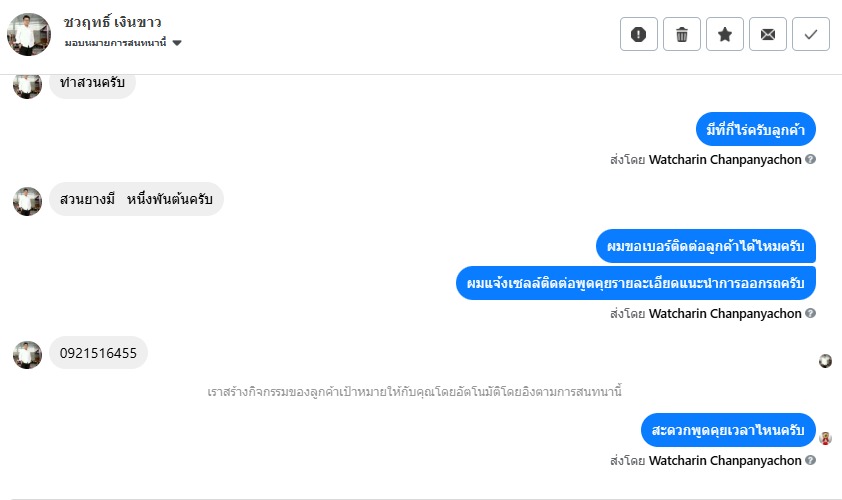Delete conversation with the trash icon
This screenshot has width=842, height=500.
[682, 34]
